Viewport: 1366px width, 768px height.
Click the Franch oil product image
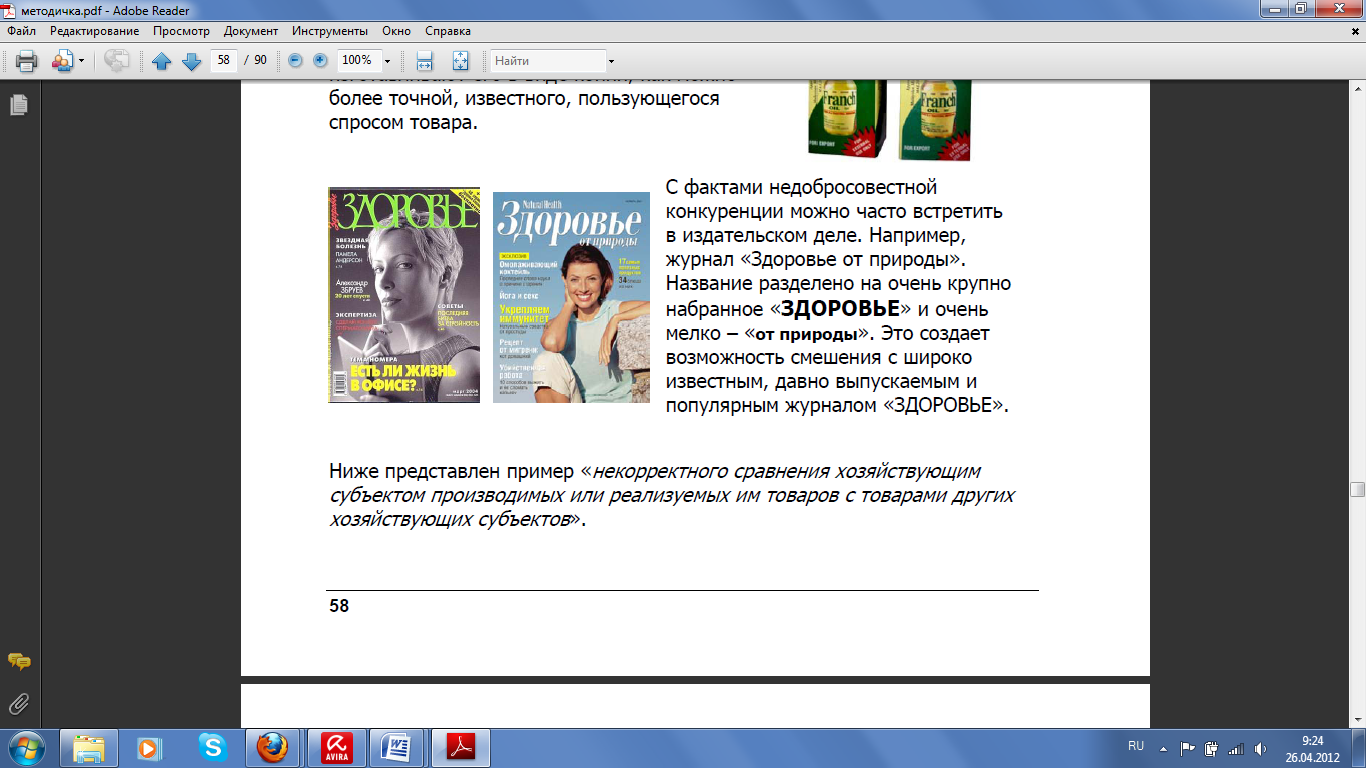(x=889, y=120)
